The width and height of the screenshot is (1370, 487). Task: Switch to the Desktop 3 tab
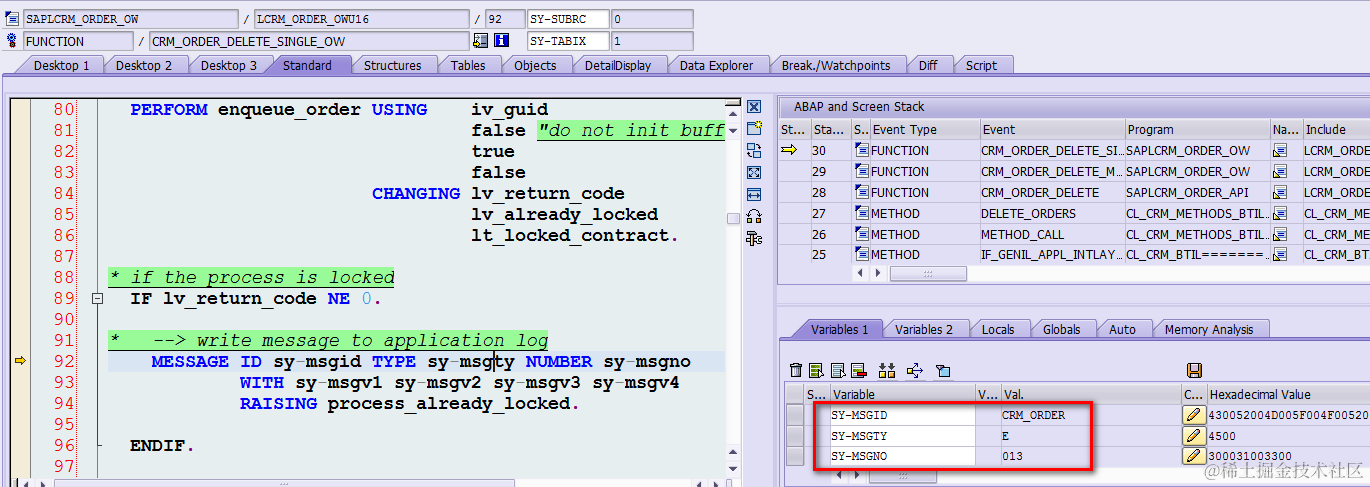click(x=228, y=65)
